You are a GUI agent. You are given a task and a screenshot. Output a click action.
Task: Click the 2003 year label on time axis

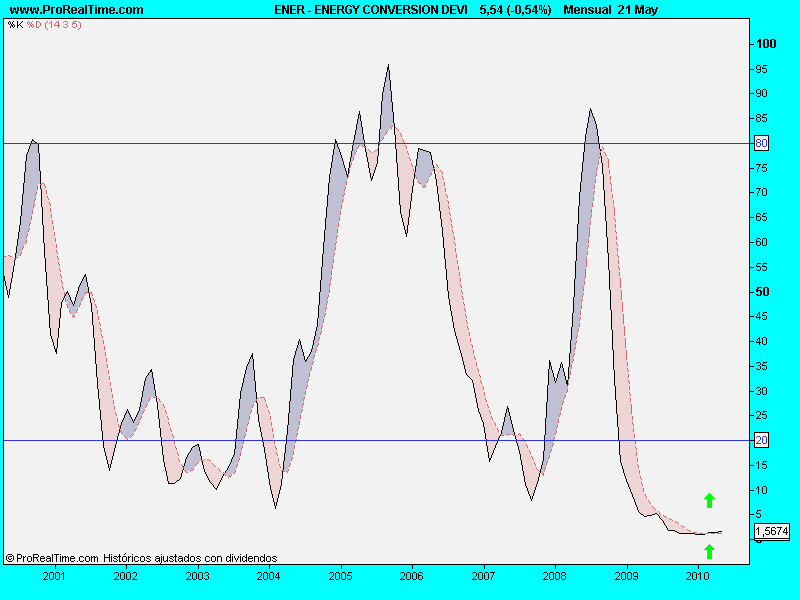click(x=197, y=577)
